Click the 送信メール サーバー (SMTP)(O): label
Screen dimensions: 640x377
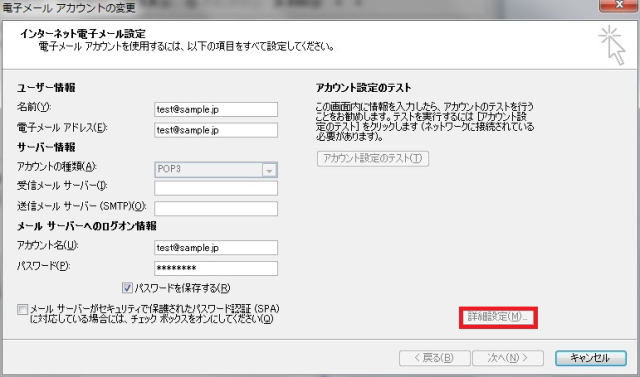click(x=82, y=206)
